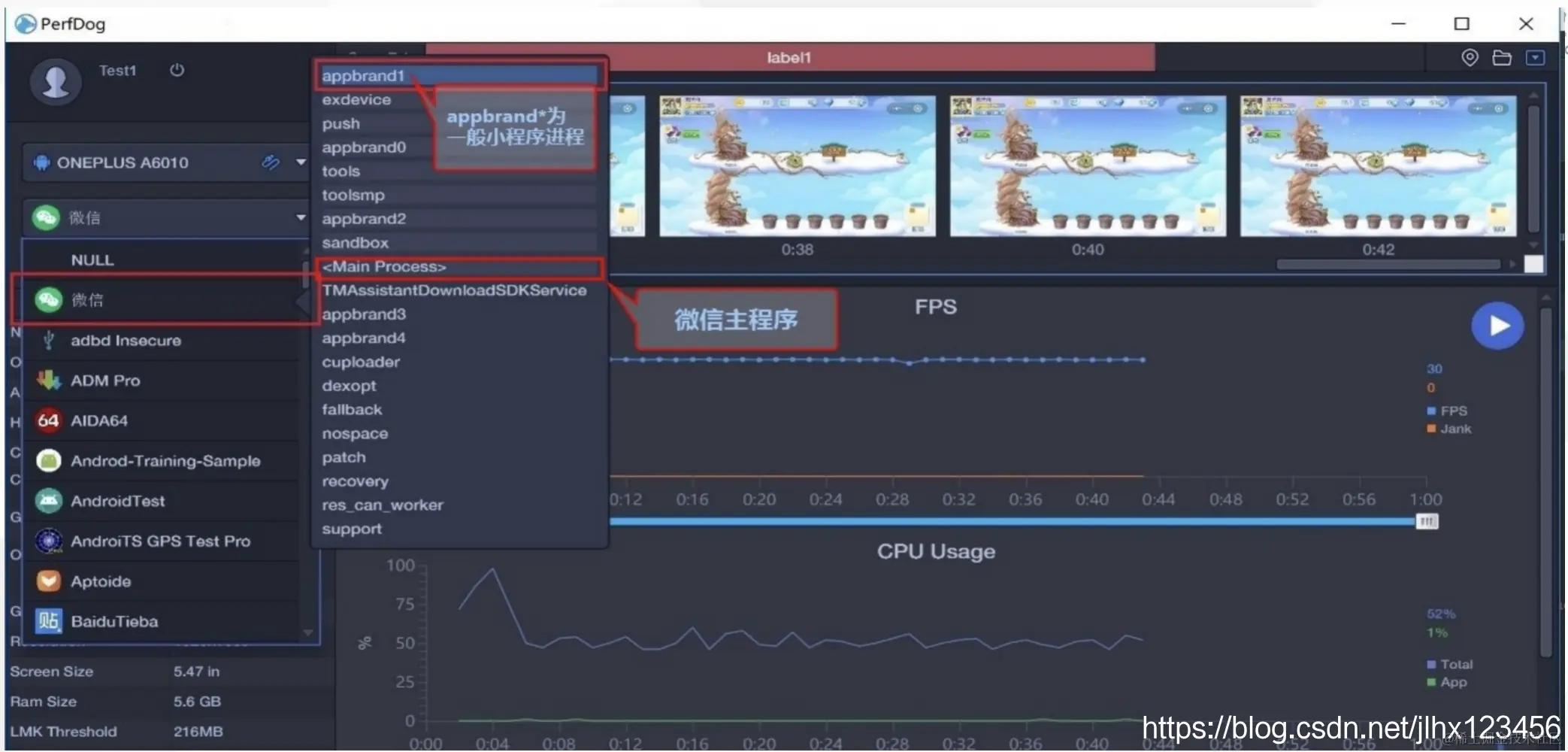Viewport: 1568px width, 752px height.
Task: Choose appbrand2 process
Action: (459, 219)
